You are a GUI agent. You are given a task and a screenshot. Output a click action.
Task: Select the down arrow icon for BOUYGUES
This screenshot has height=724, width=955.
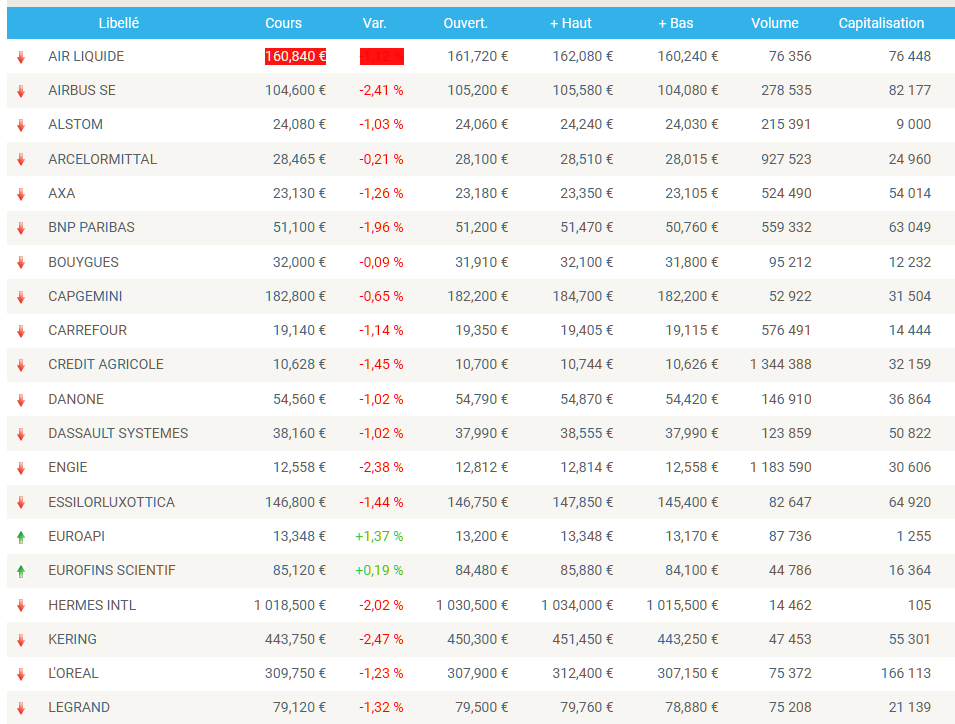(x=21, y=262)
